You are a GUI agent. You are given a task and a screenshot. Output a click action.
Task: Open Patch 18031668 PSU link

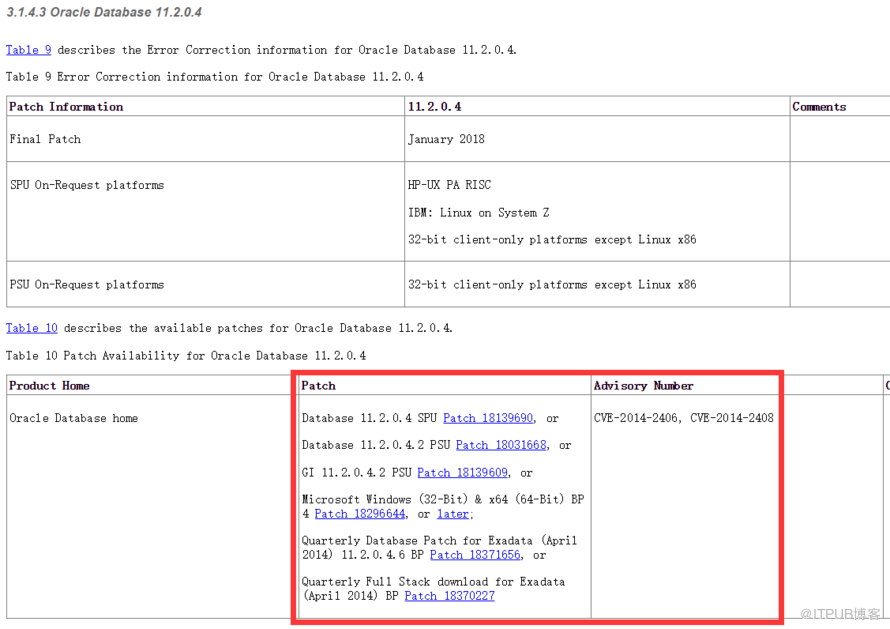point(501,445)
